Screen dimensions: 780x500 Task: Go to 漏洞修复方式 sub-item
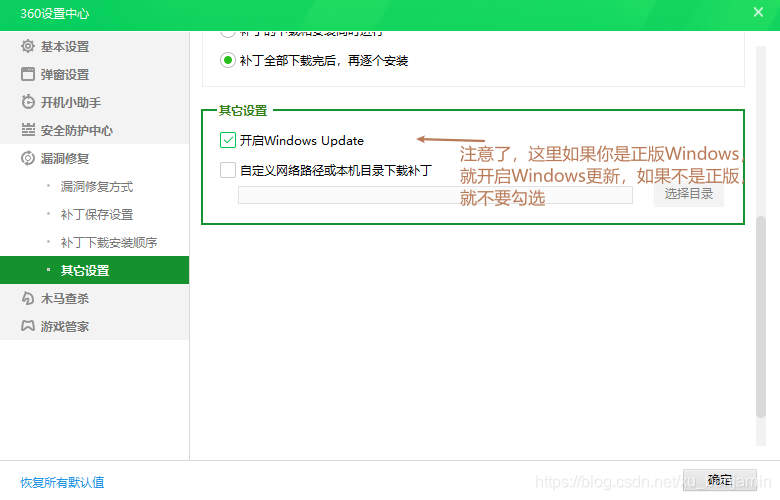click(x=97, y=187)
